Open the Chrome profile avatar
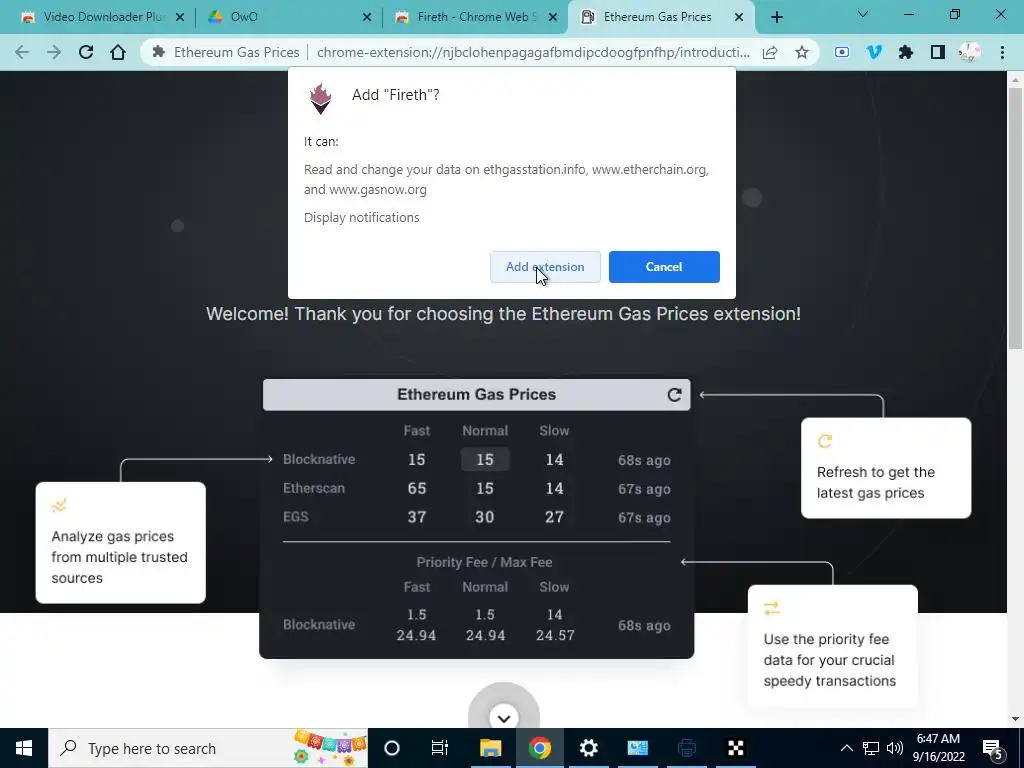The image size is (1024, 768). click(970, 52)
